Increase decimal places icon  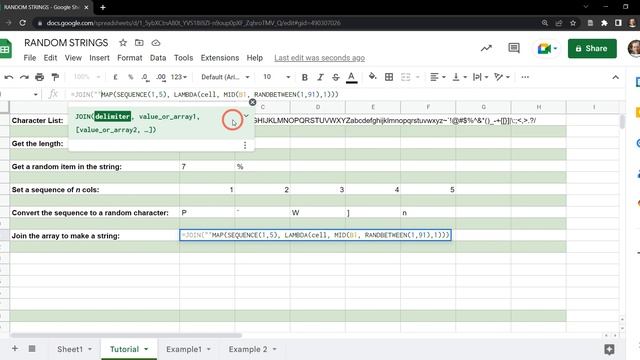coord(161,77)
